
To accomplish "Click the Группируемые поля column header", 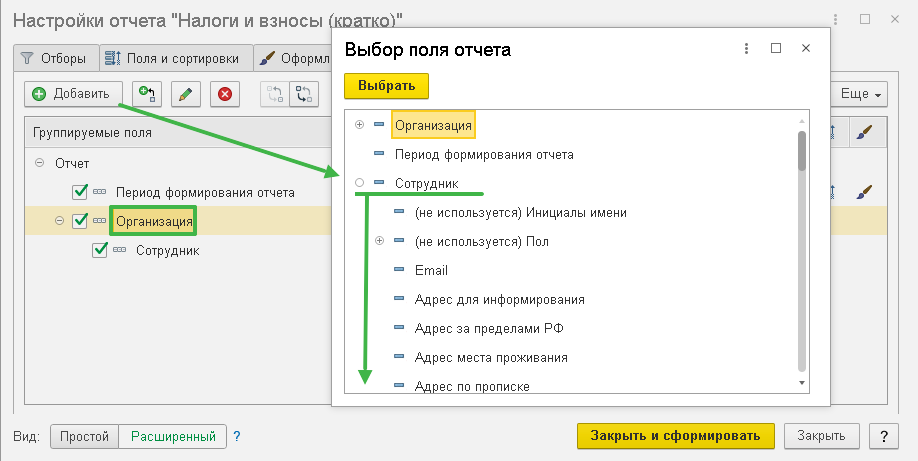I will point(179,133).
